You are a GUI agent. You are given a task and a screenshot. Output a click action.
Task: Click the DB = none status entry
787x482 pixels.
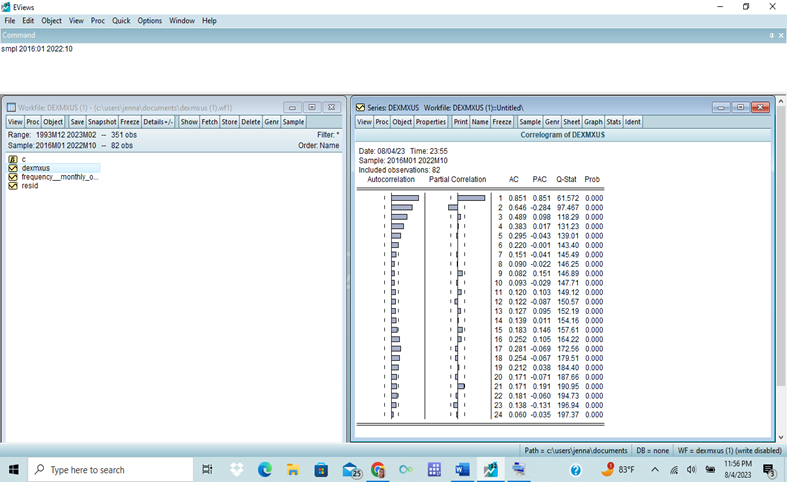click(652, 450)
